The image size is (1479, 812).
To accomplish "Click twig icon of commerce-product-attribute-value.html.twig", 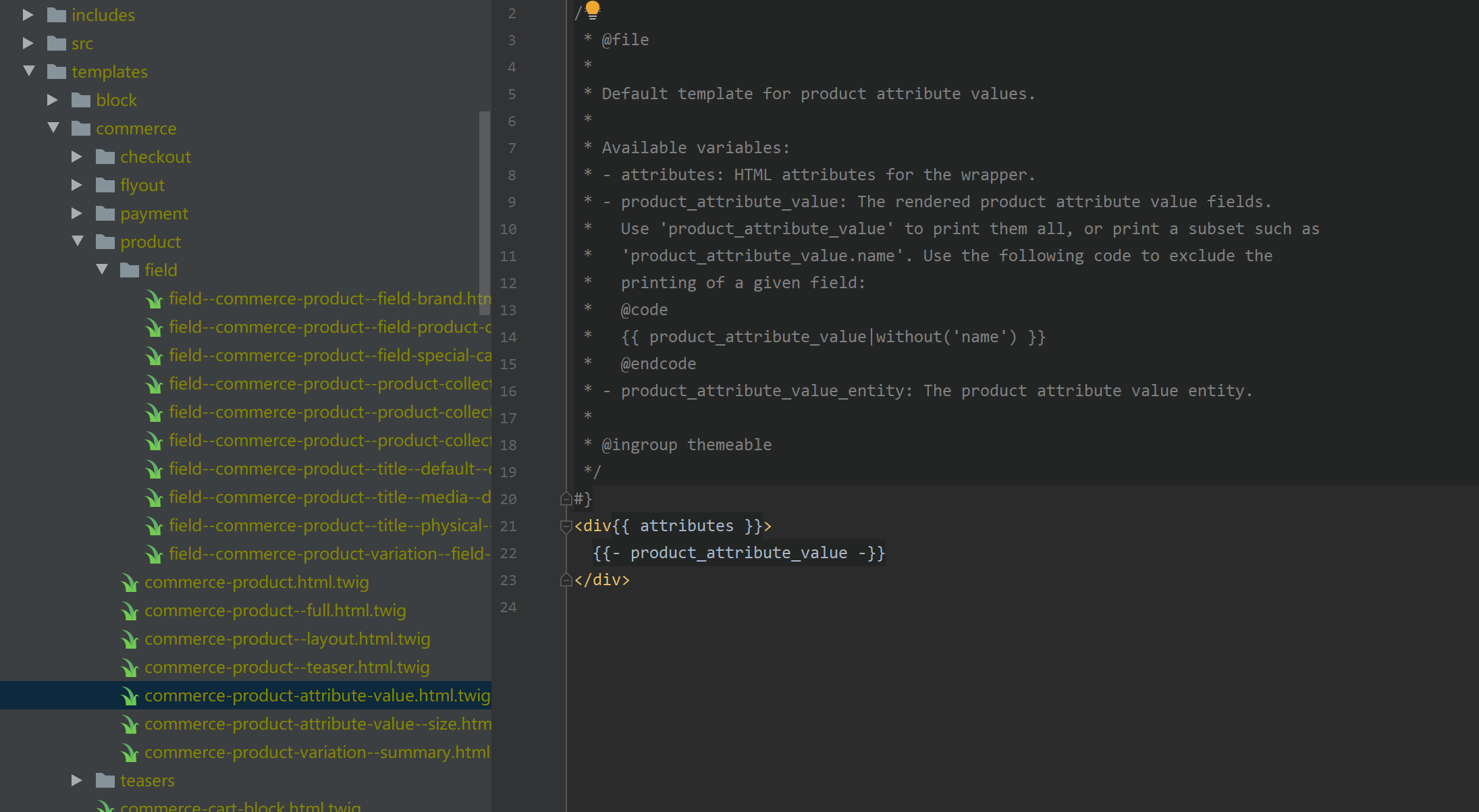I will (130, 696).
